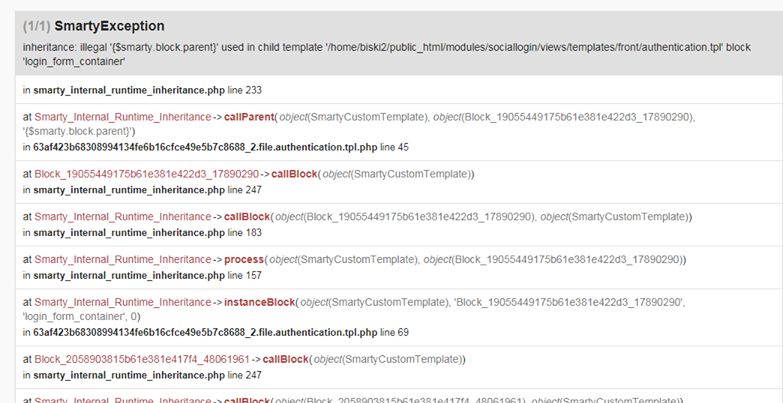Click the SmartyException heading

[x=109, y=26]
